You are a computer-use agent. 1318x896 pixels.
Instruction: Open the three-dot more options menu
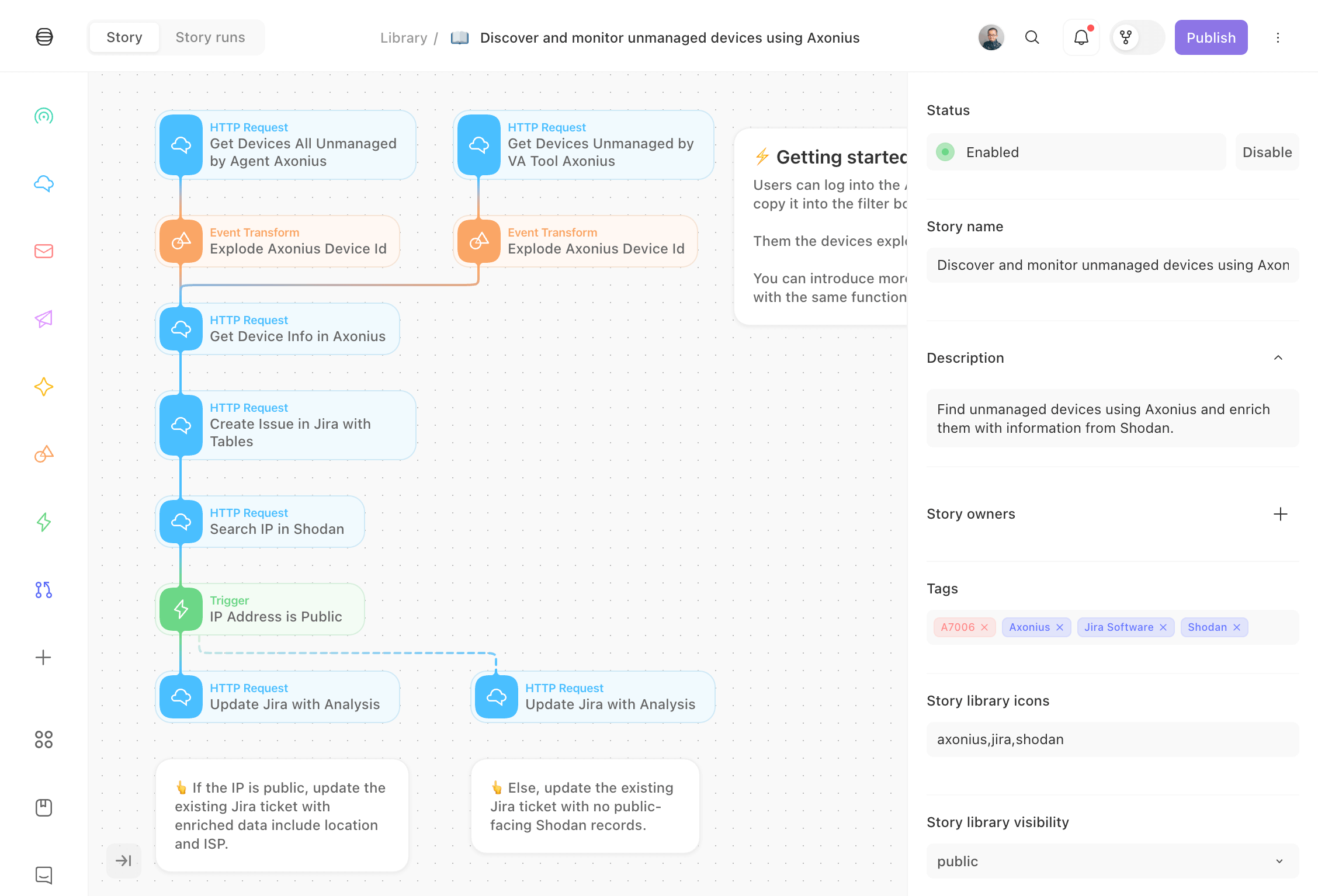[1278, 38]
